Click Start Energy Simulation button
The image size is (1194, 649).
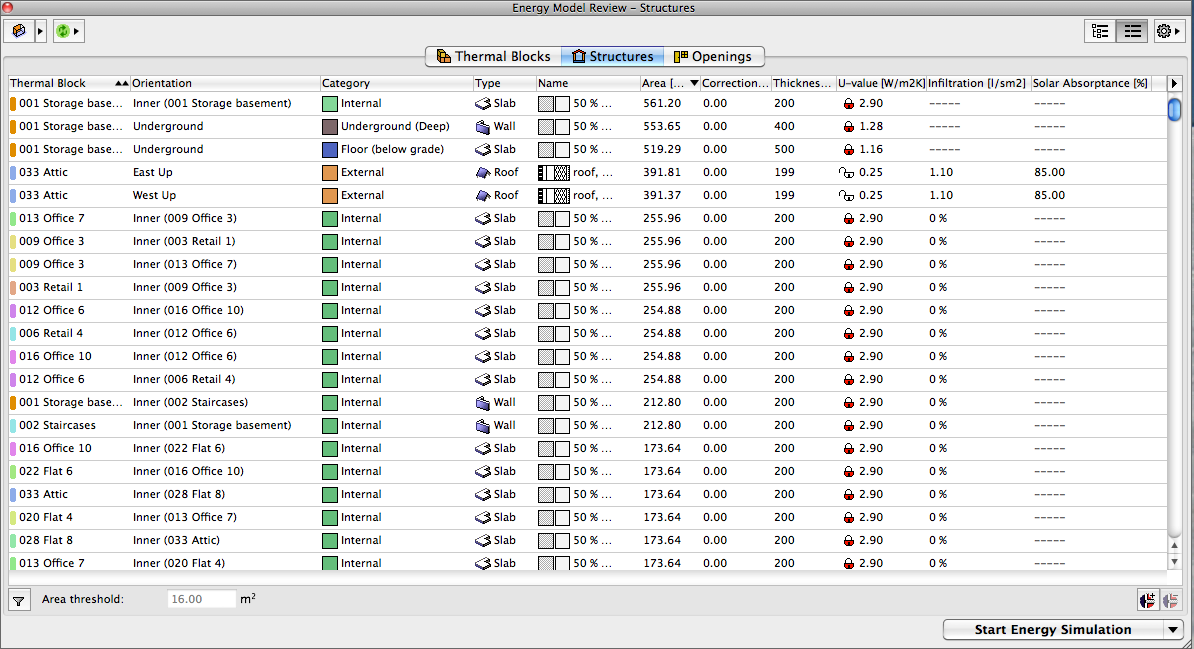click(x=1053, y=629)
